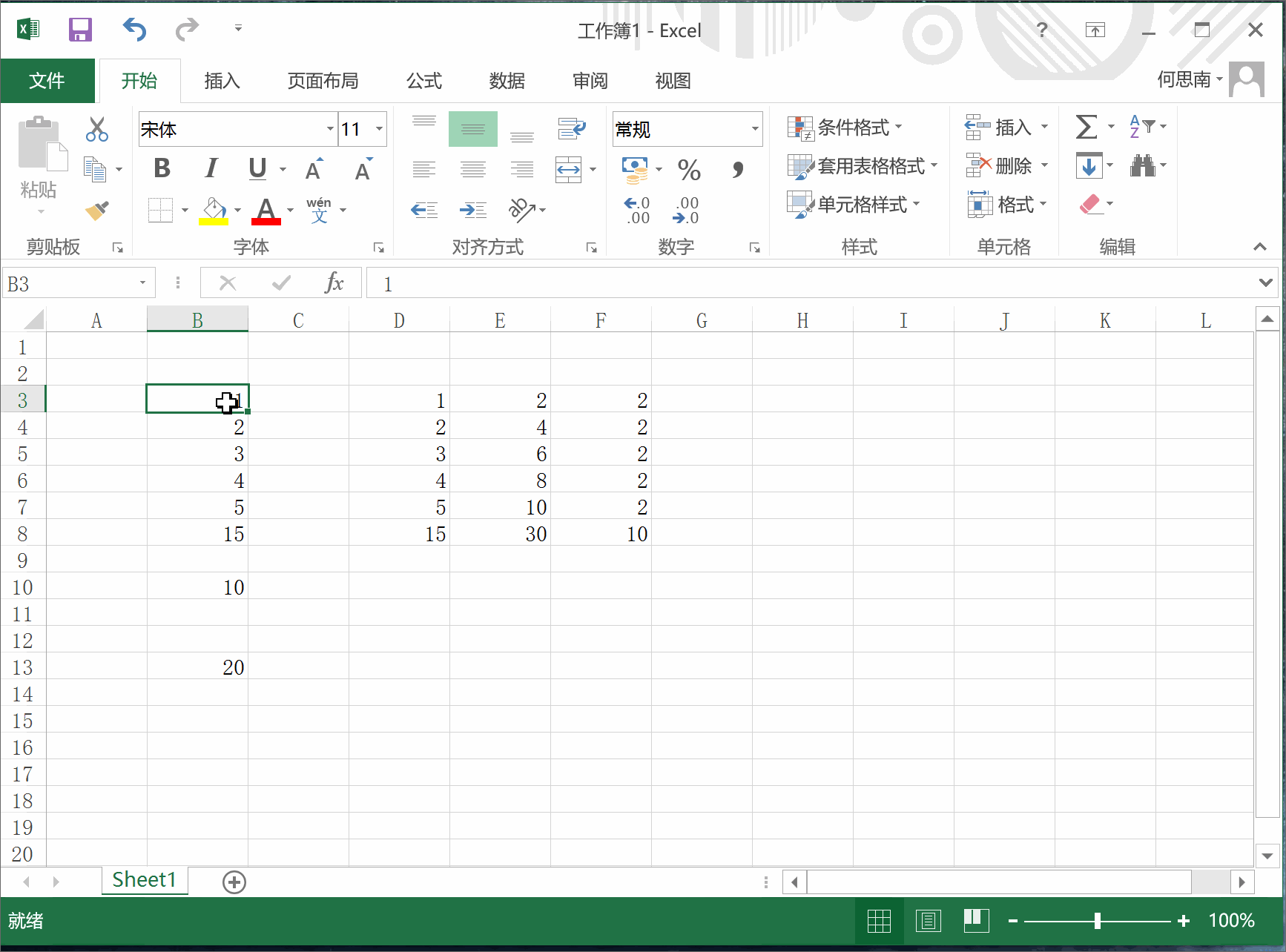Use the Fill down arrow icon
The image size is (1286, 952).
point(1089,165)
